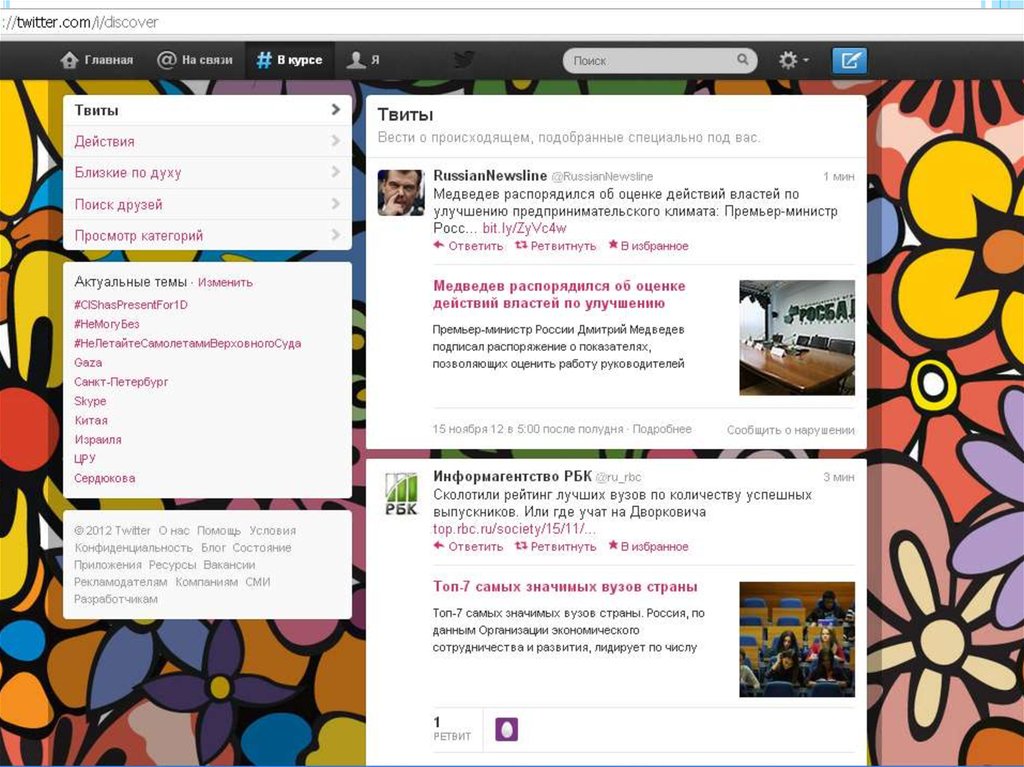The image size is (1024, 767).
Task: Open the settings gear dropdown
Action: (793, 60)
